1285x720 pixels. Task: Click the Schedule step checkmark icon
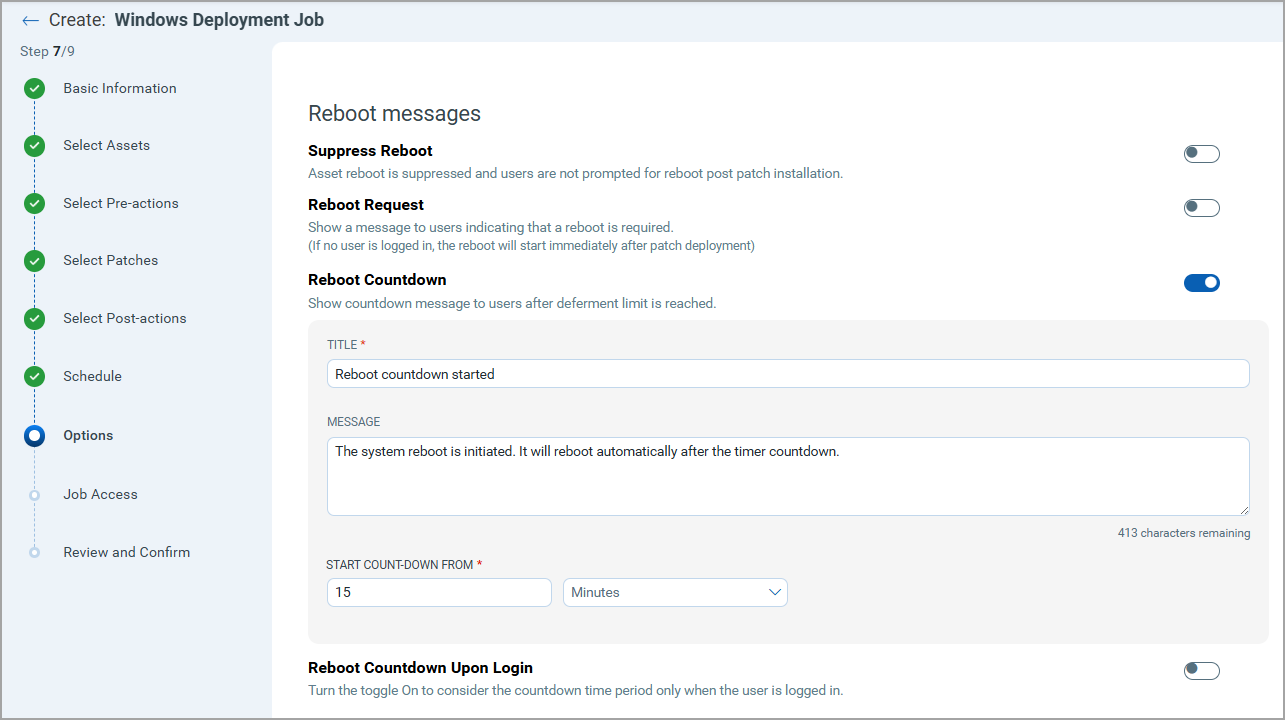tap(35, 377)
